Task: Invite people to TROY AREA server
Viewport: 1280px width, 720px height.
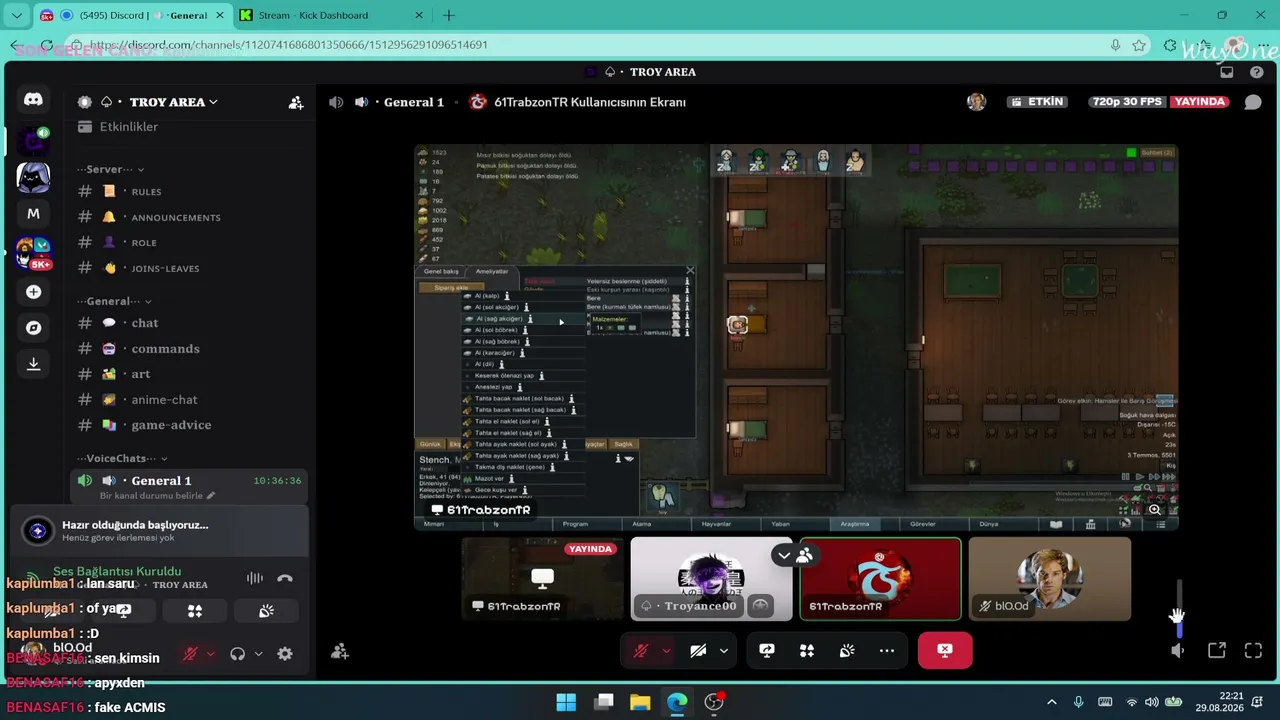Action: (296, 102)
